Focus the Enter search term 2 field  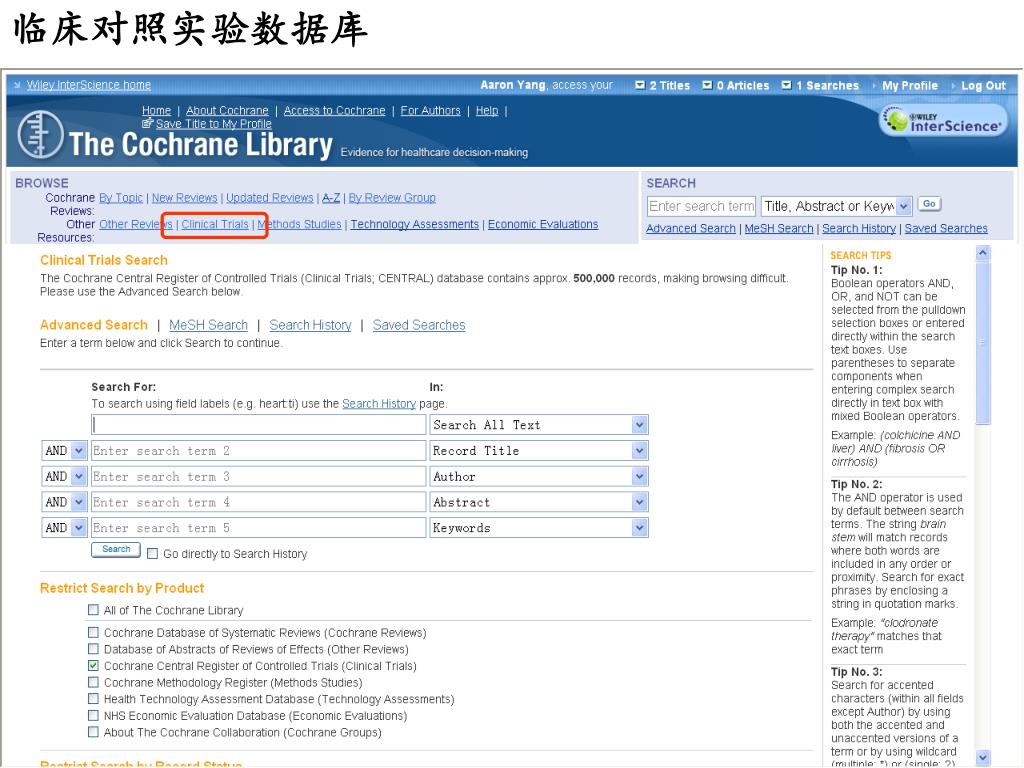(x=259, y=451)
